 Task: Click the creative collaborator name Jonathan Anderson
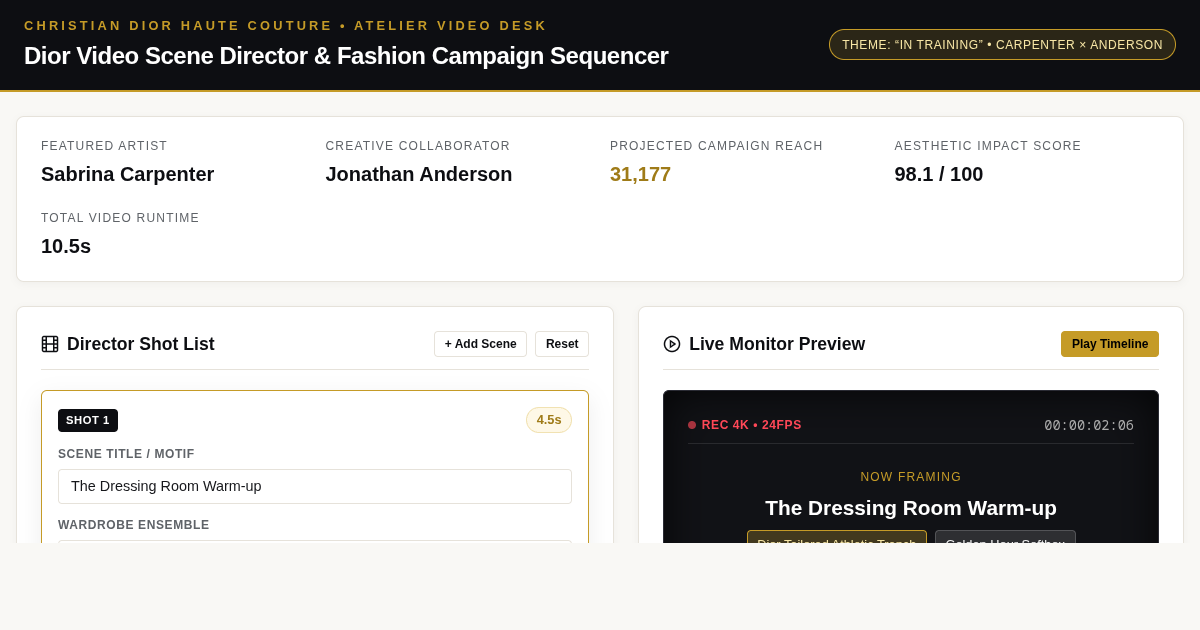(x=419, y=174)
